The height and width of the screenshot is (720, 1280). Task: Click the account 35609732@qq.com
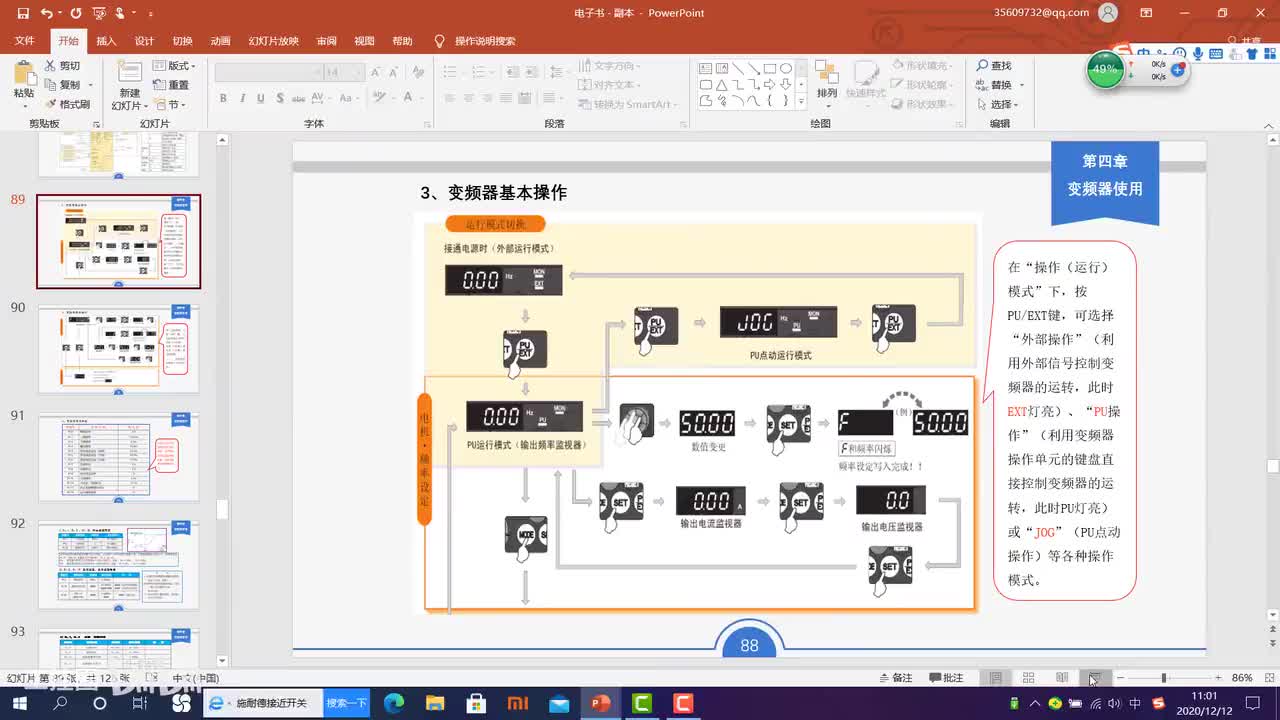tap(1040, 13)
